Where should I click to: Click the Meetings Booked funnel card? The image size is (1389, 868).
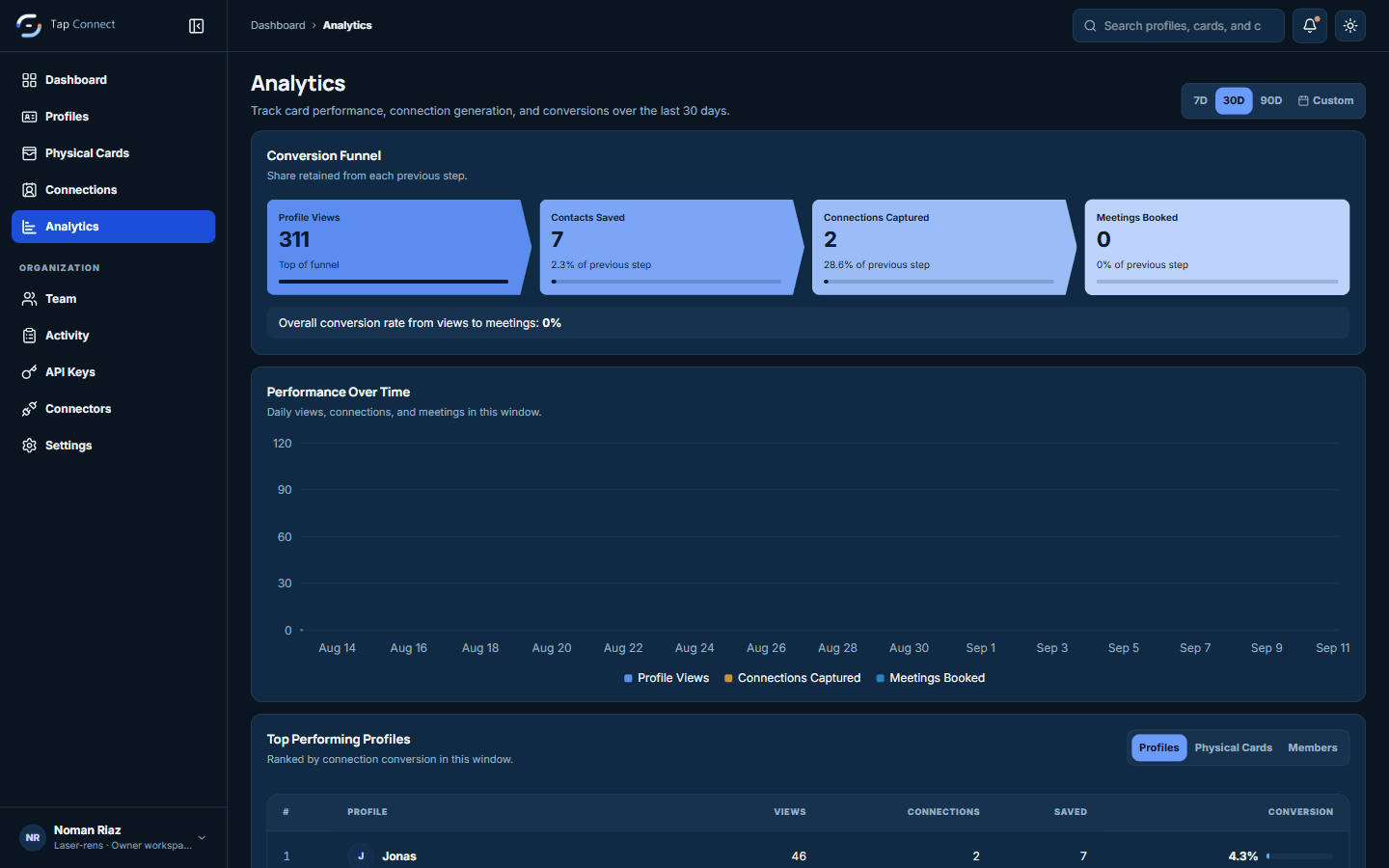click(x=1216, y=247)
